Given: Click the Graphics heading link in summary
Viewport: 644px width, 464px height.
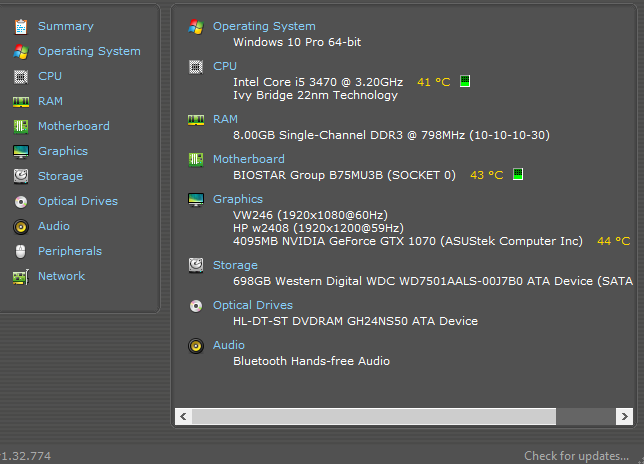Looking at the screenshot, I should click(x=238, y=200).
